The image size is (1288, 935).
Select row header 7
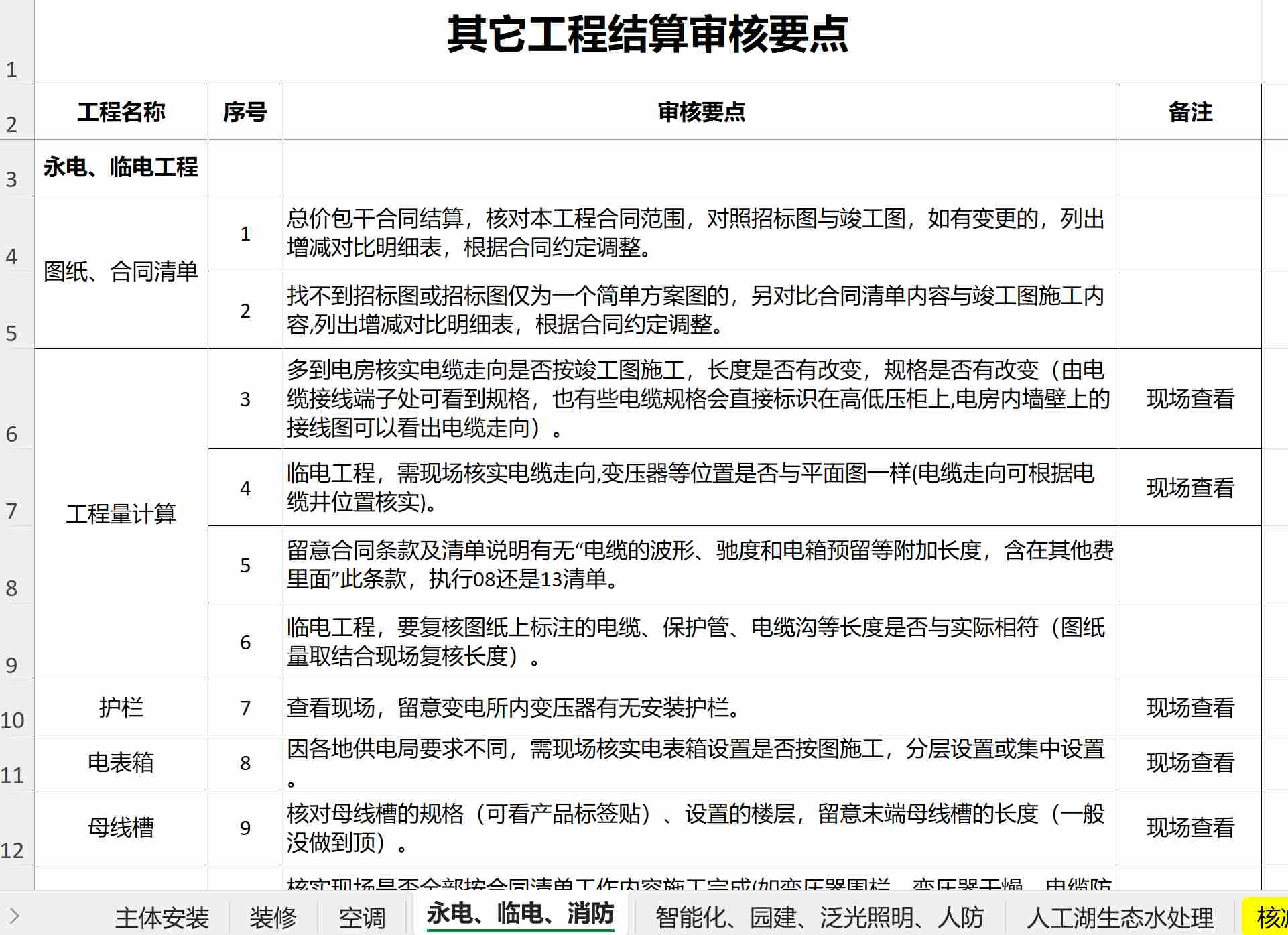pyautogui.click(x=17, y=487)
